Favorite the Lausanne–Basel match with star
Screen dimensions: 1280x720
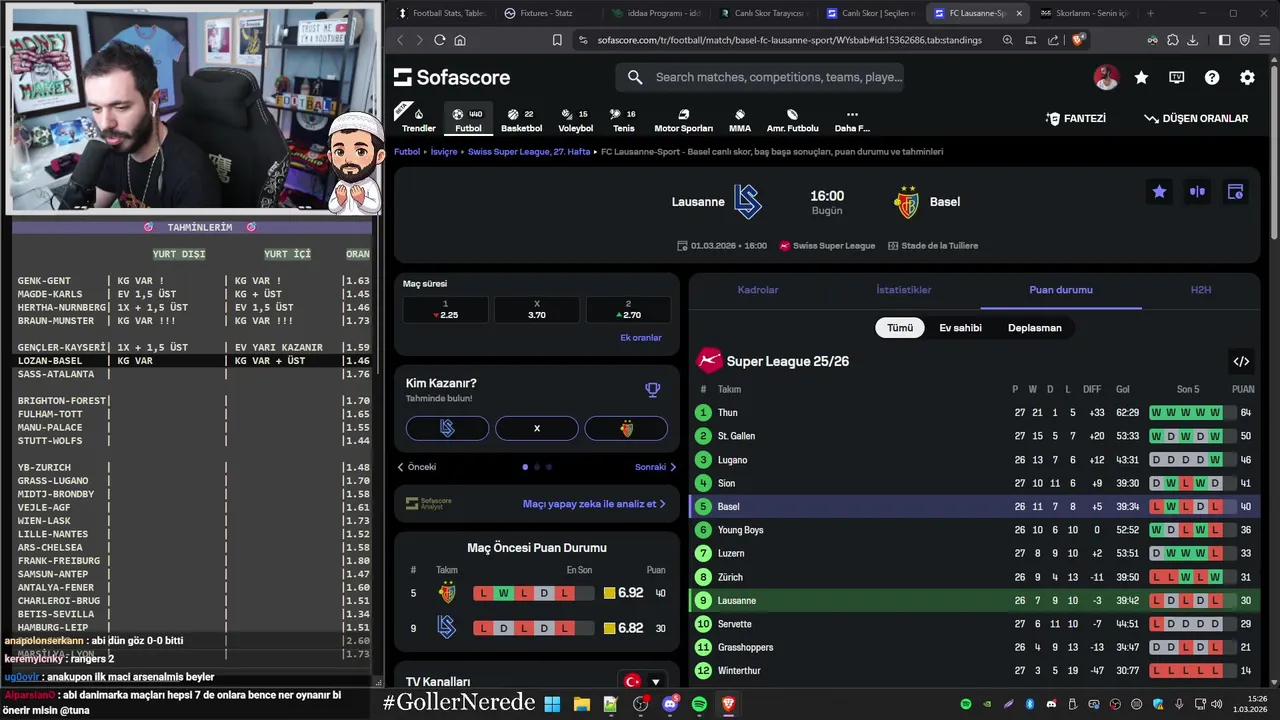coord(1159,192)
